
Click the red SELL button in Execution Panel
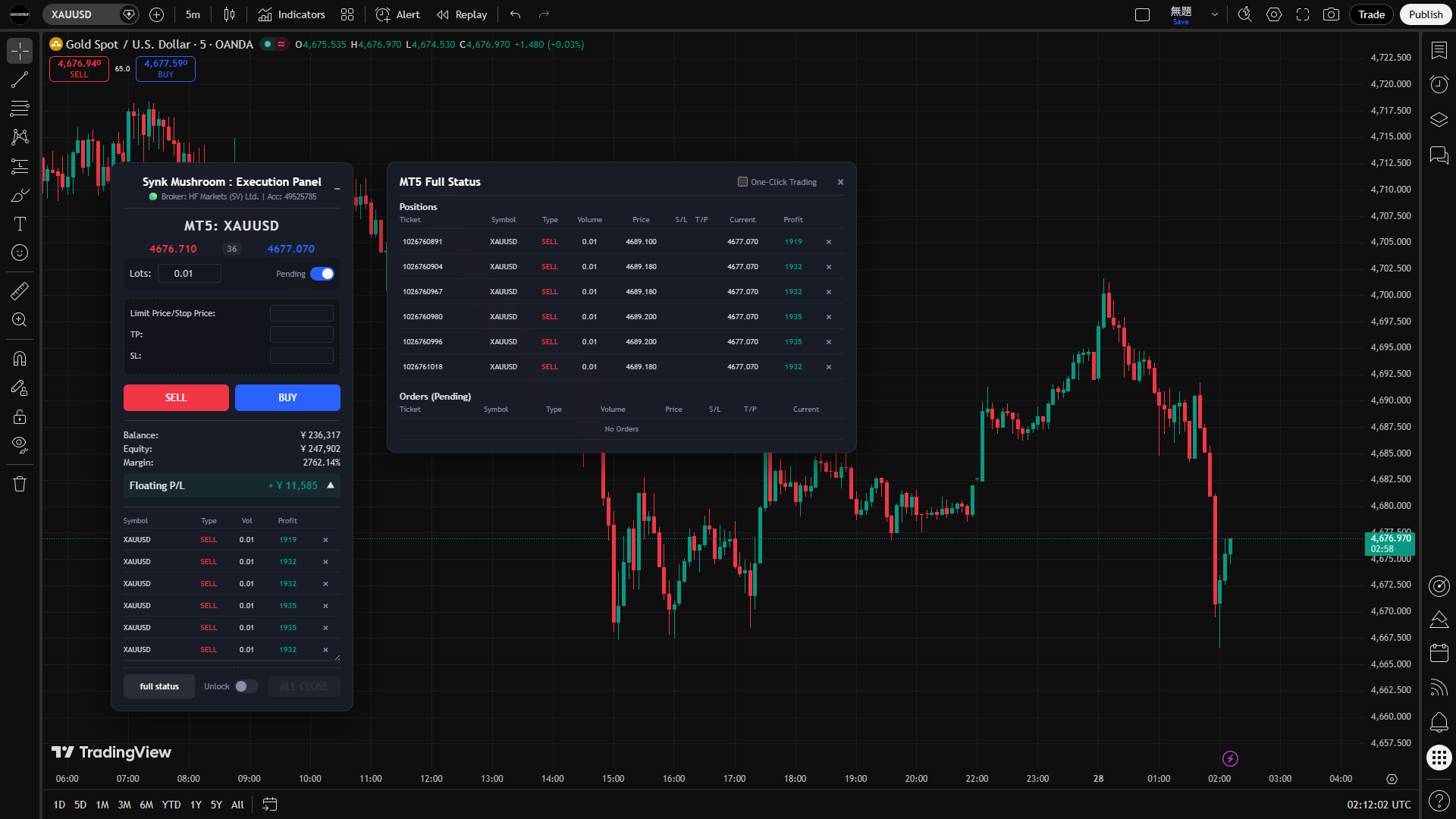(x=176, y=397)
